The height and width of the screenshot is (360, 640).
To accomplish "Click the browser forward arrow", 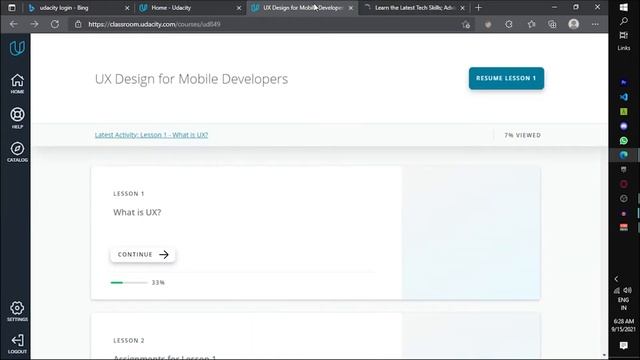I will (34, 24).
